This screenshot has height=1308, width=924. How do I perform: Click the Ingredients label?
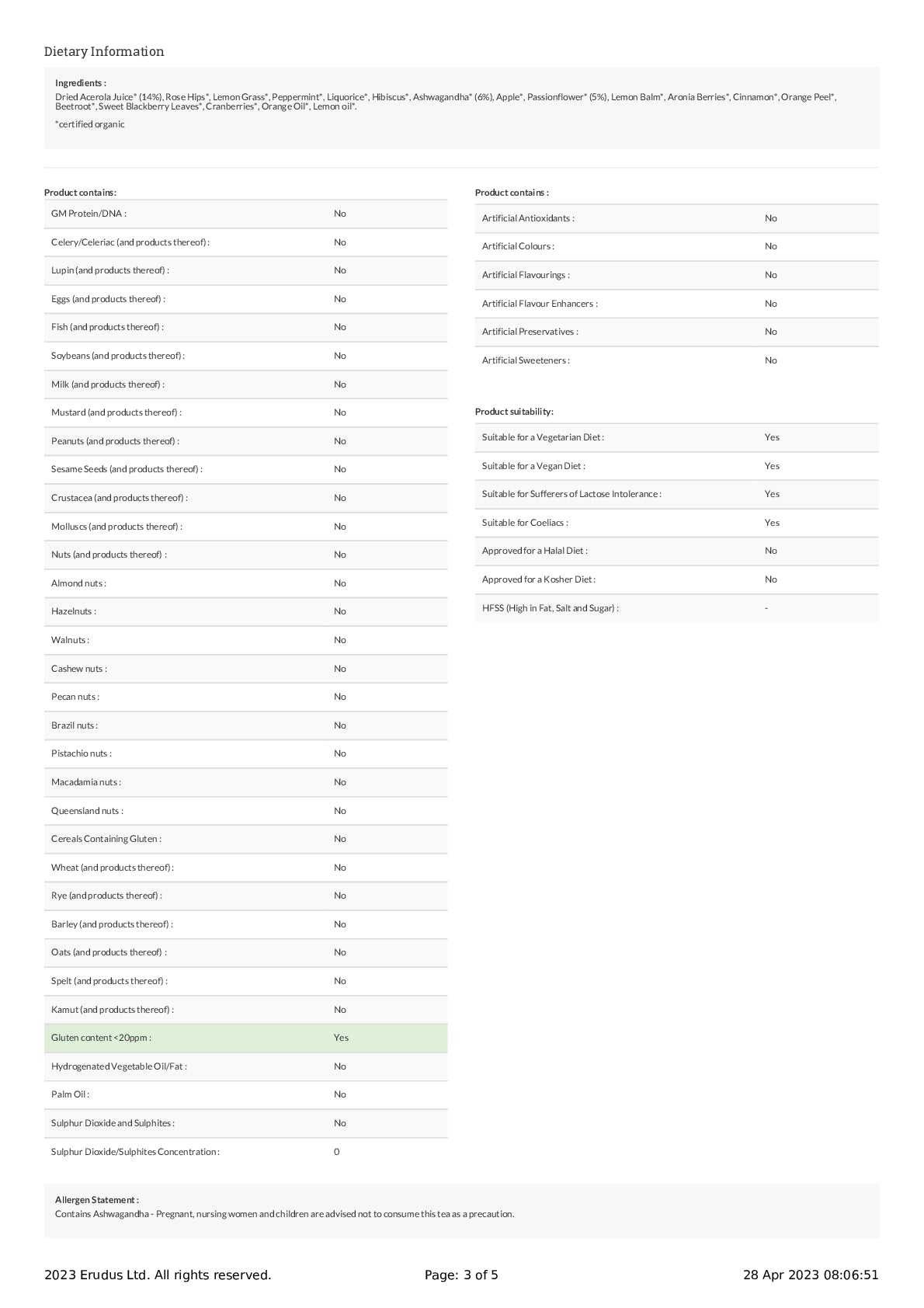81,83
